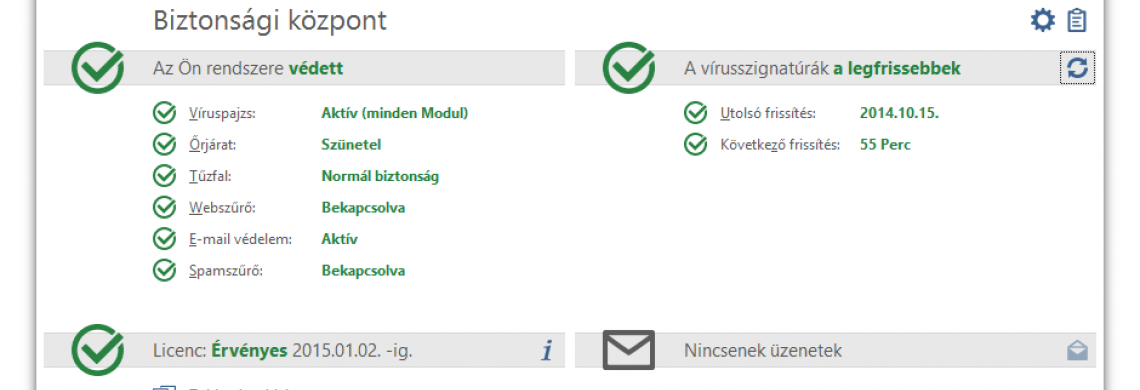Click the large checkmark beside Az Ön rendszere
This screenshot has width=1140, height=390.
97,68
